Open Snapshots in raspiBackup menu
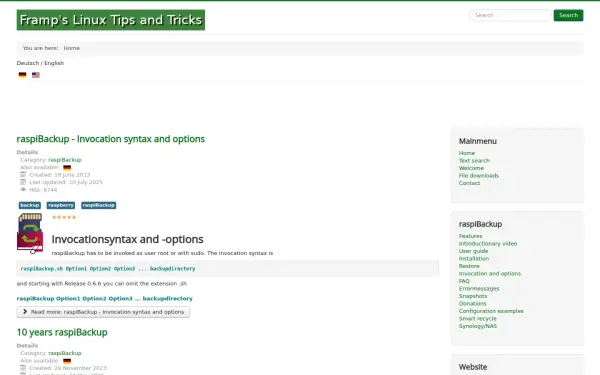 [473, 296]
